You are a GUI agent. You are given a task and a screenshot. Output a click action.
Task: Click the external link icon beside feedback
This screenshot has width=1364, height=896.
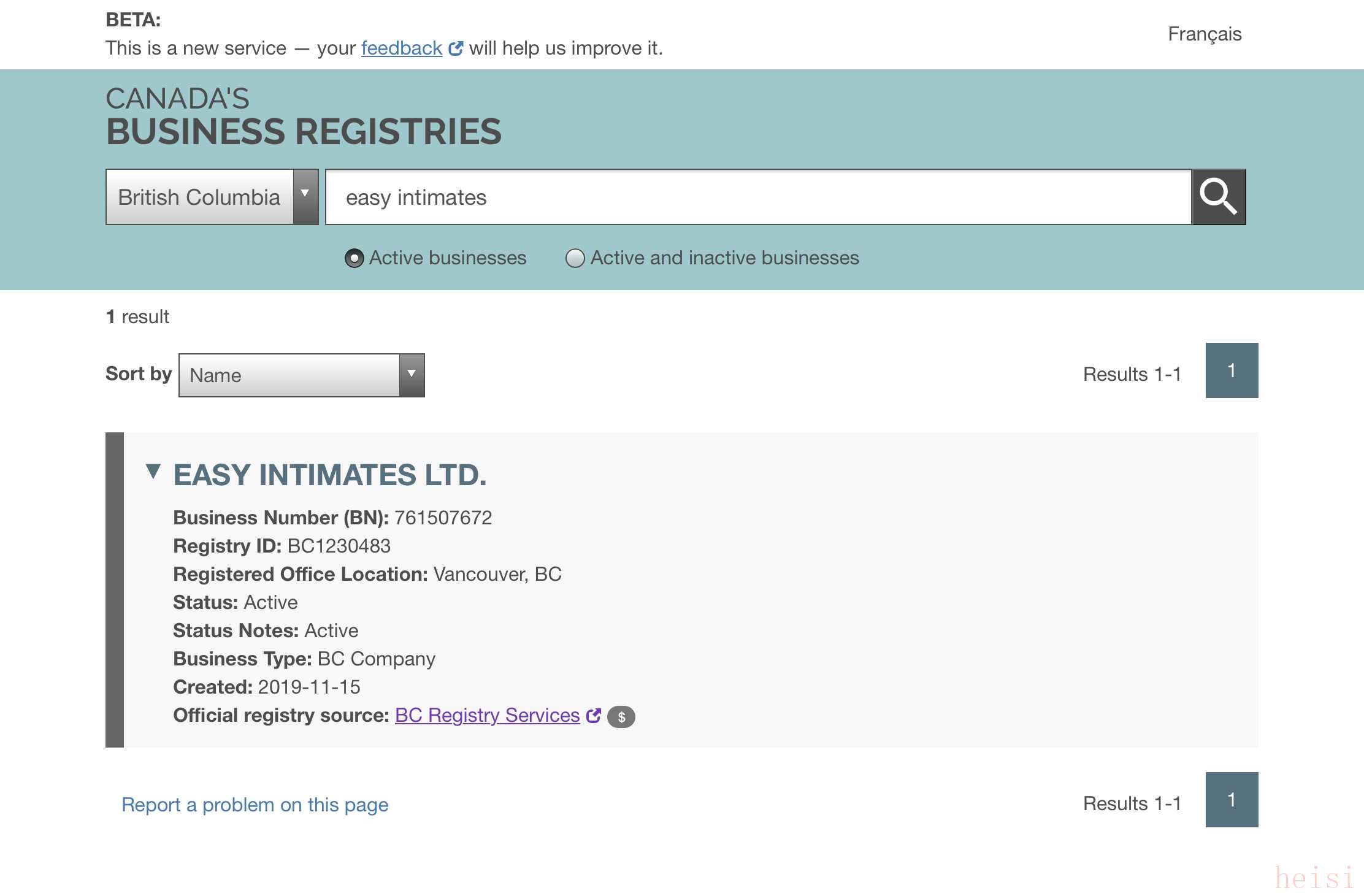(x=456, y=48)
